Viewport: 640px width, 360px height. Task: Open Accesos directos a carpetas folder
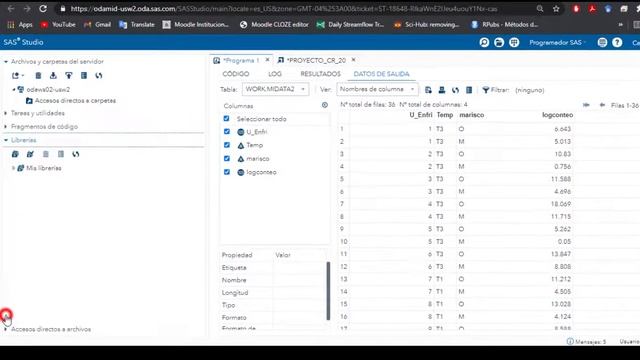[75, 100]
